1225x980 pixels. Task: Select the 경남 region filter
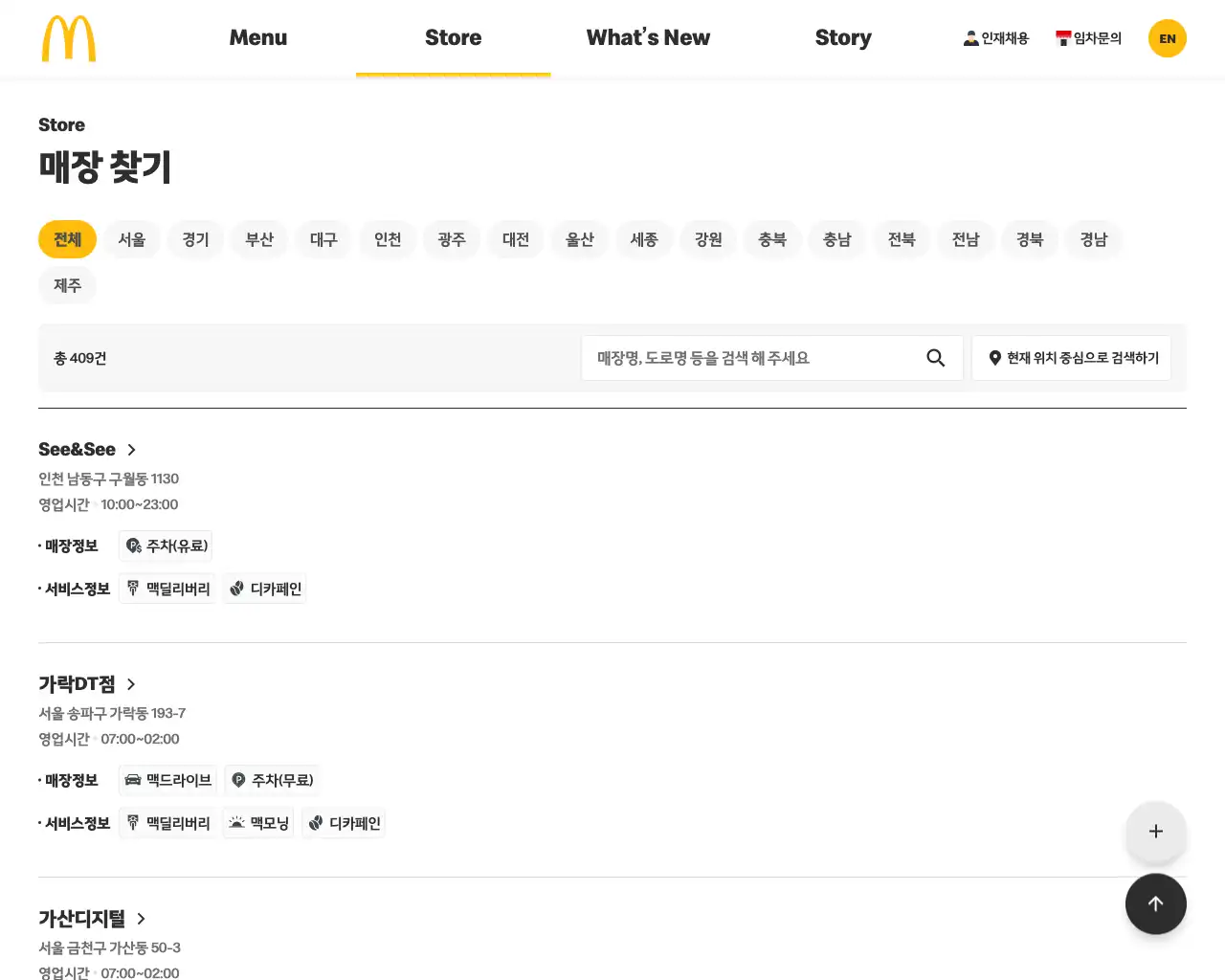pyautogui.click(x=1094, y=239)
